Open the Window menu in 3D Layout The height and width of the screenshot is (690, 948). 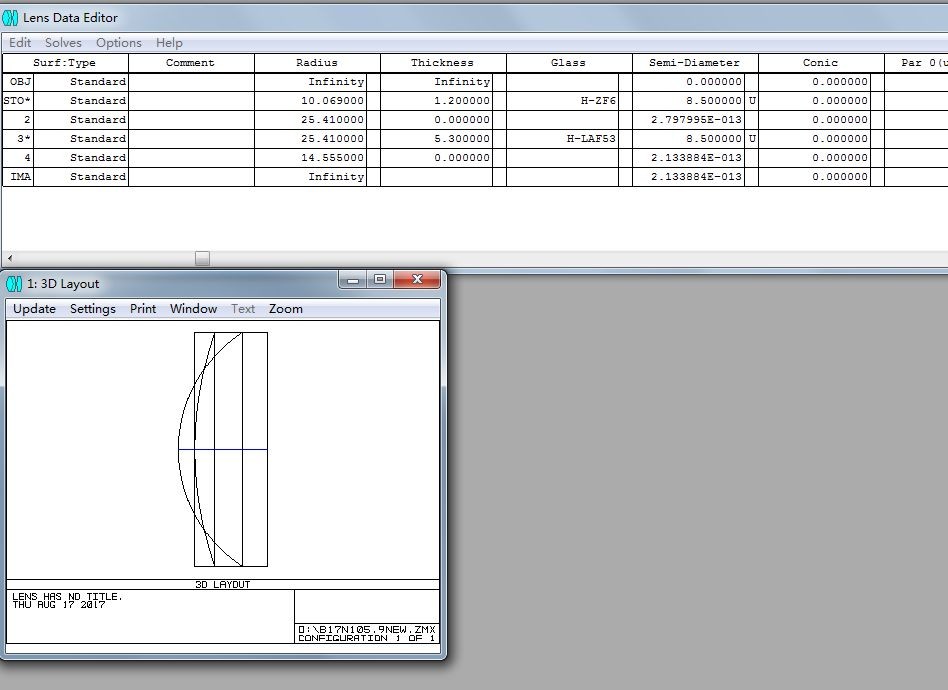point(193,309)
